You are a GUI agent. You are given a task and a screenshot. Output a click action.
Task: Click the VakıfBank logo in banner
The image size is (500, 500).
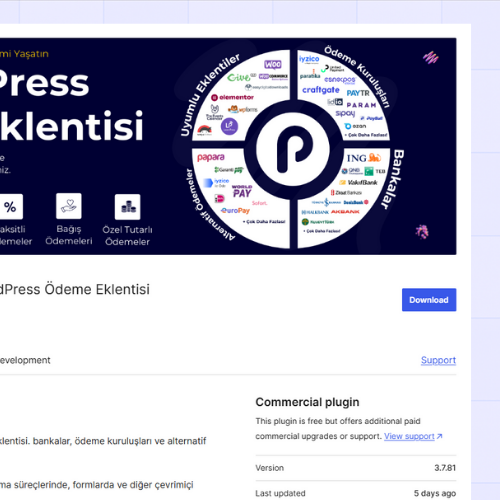(359, 182)
